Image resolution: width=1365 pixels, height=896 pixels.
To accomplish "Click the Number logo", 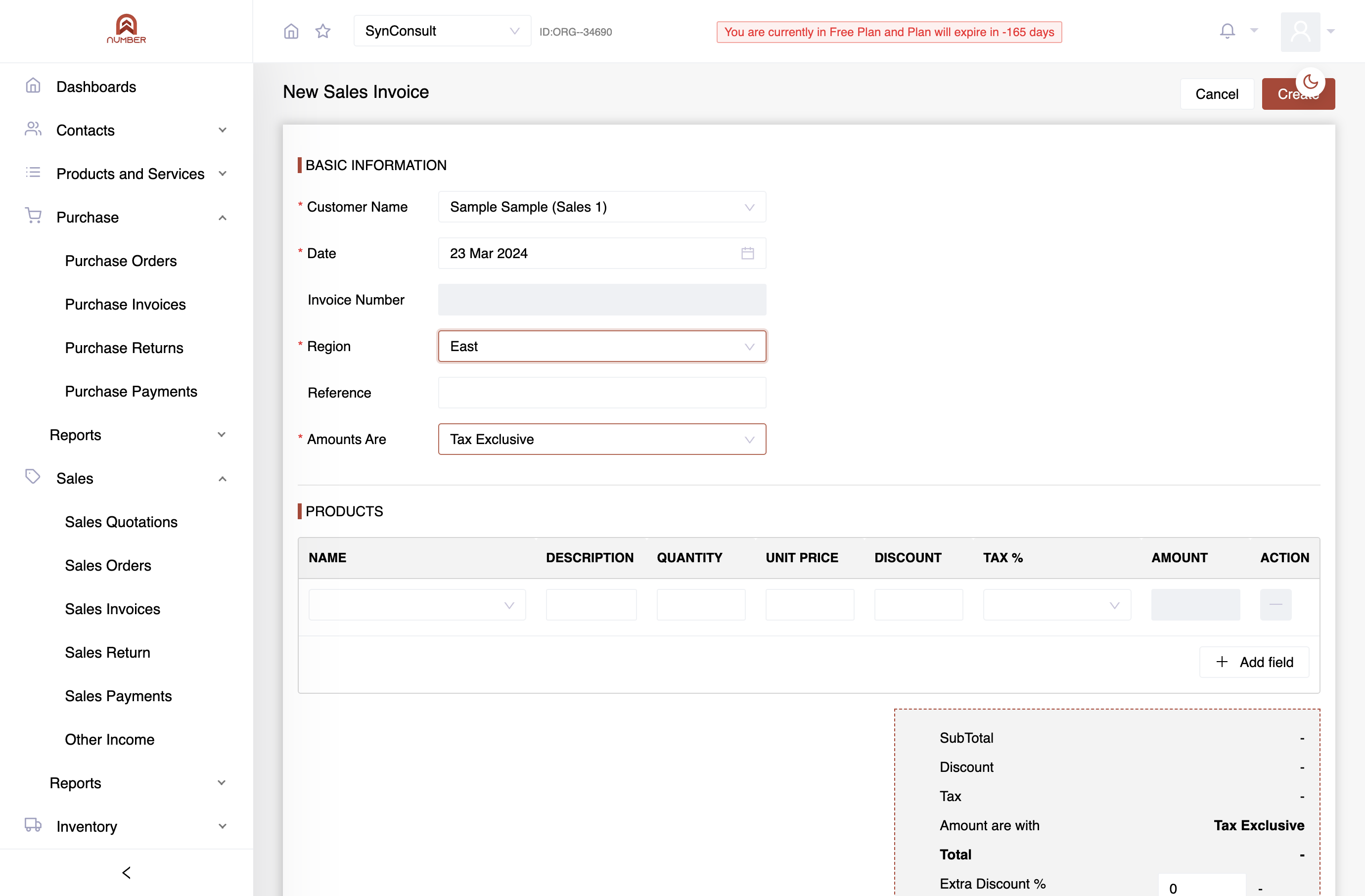I will pyautogui.click(x=126, y=29).
